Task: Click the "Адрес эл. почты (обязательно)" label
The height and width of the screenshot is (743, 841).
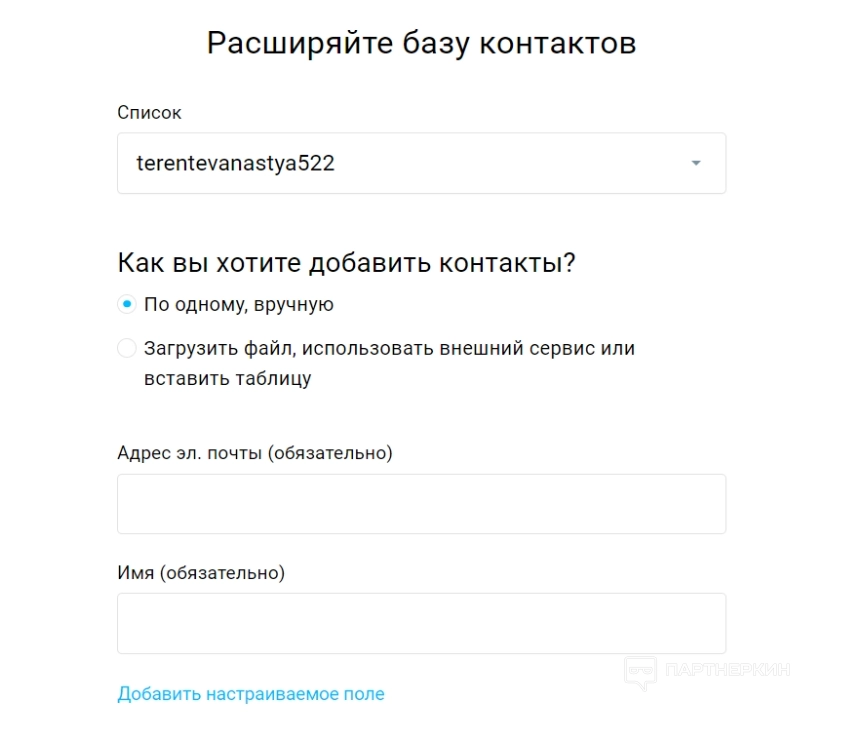Action: click(x=255, y=453)
